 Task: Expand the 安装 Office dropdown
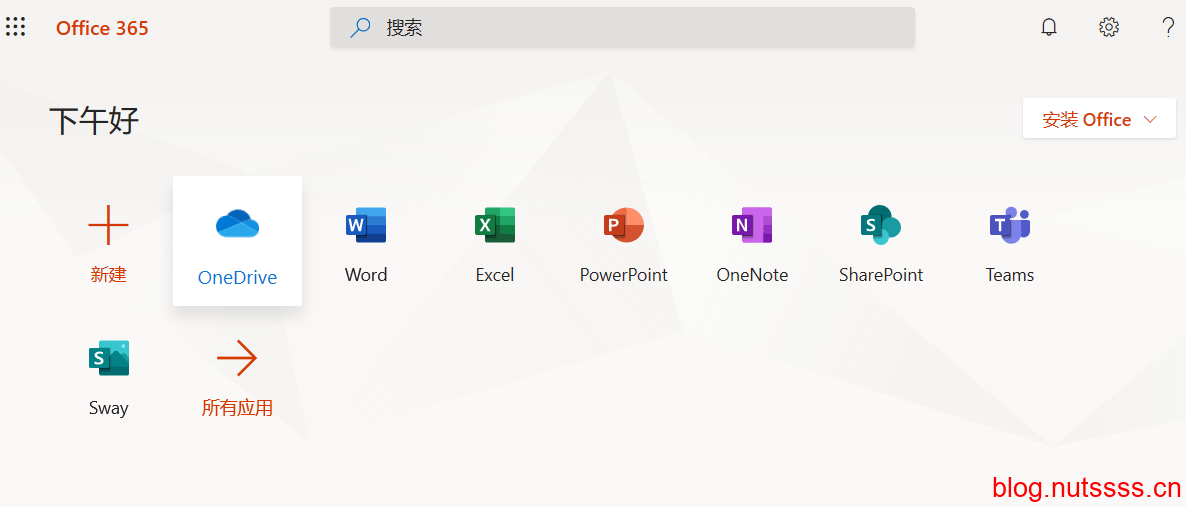coord(1099,119)
